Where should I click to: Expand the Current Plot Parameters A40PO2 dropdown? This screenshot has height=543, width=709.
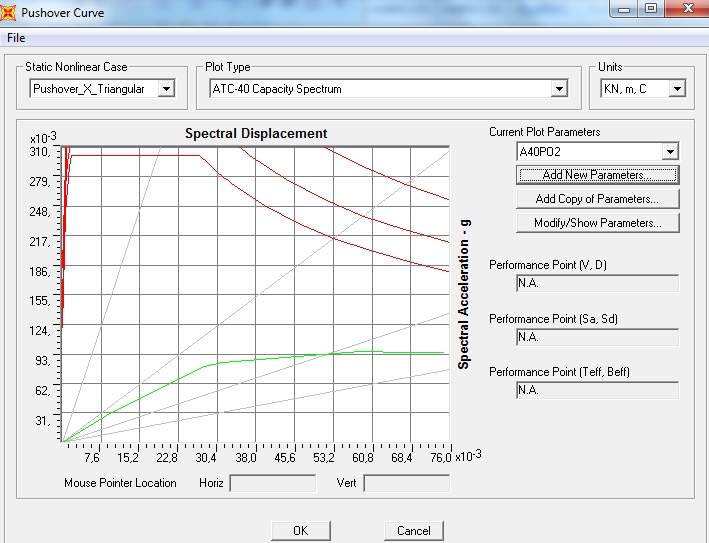[670, 151]
